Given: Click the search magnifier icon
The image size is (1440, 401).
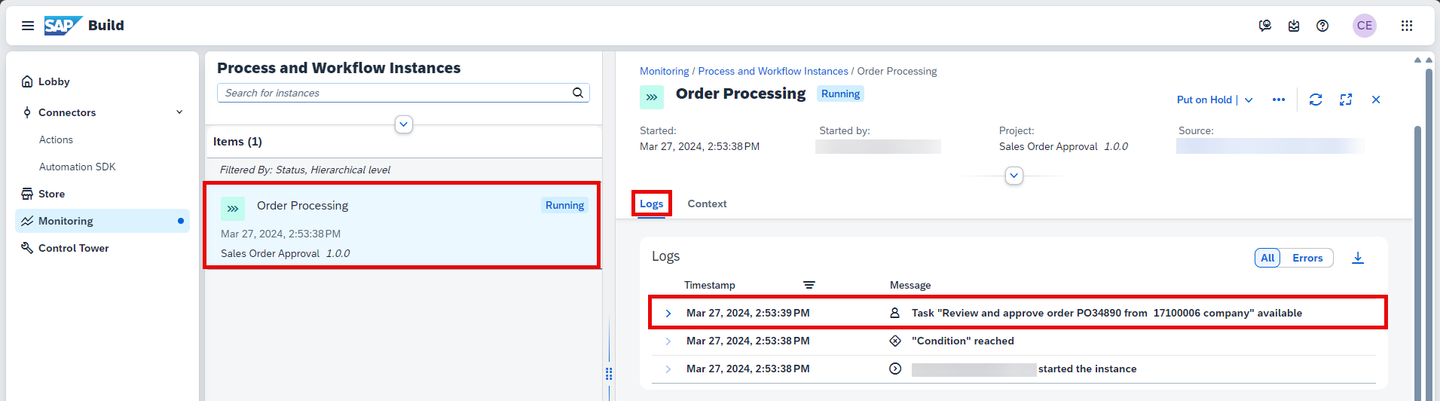Looking at the screenshot, I should point(578,93).
